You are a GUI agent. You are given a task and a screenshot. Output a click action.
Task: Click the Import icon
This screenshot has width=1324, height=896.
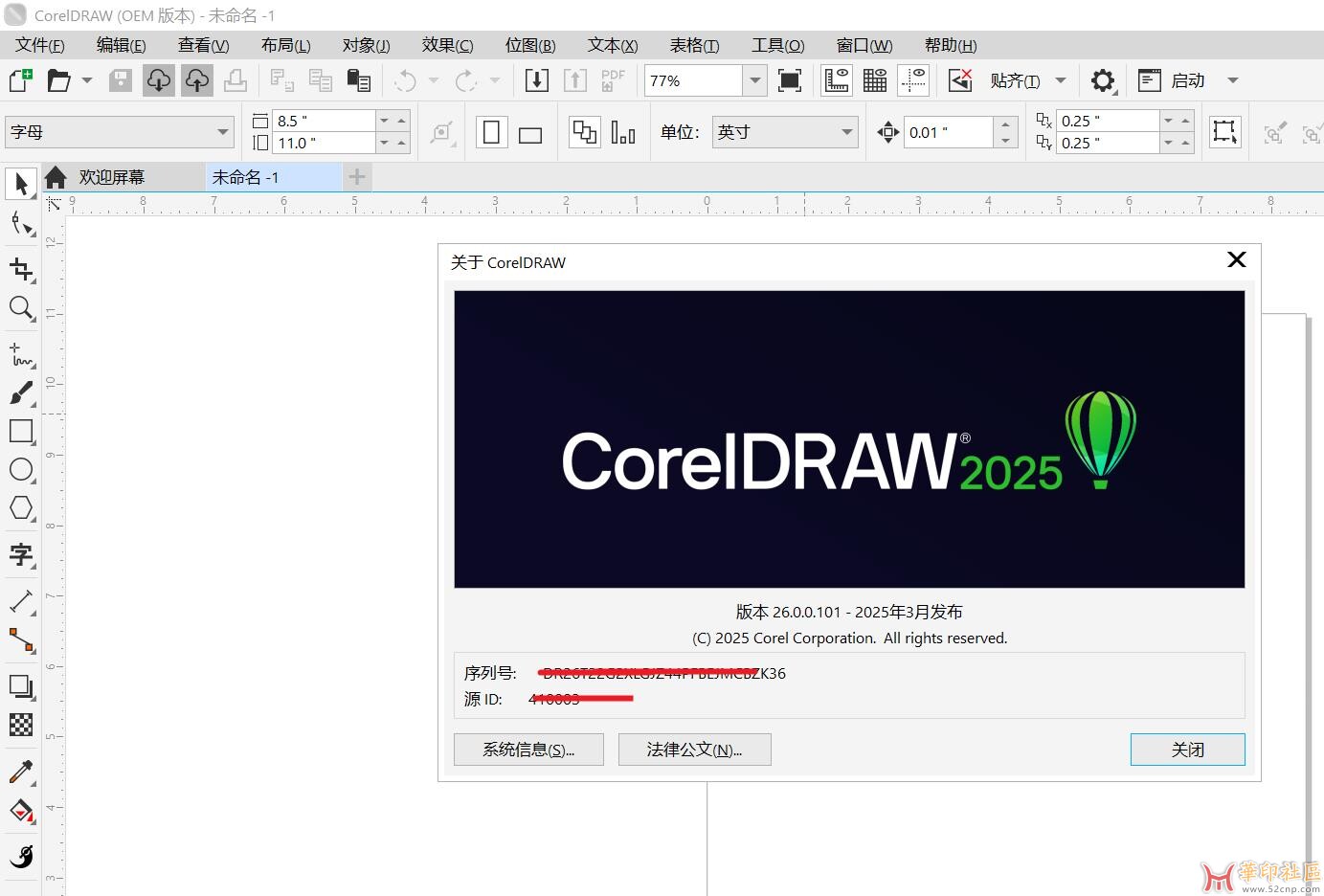[537, 80]
